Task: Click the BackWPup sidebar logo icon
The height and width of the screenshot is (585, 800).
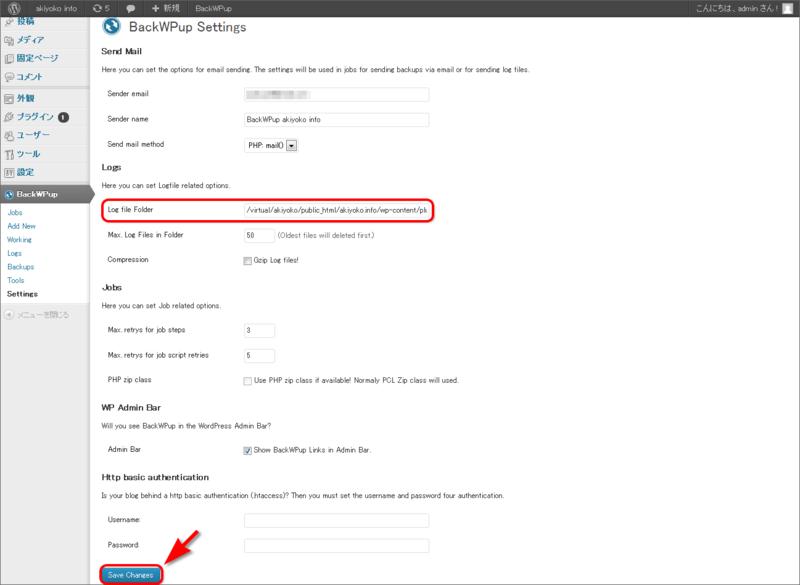Action: (x=9, y=194)
